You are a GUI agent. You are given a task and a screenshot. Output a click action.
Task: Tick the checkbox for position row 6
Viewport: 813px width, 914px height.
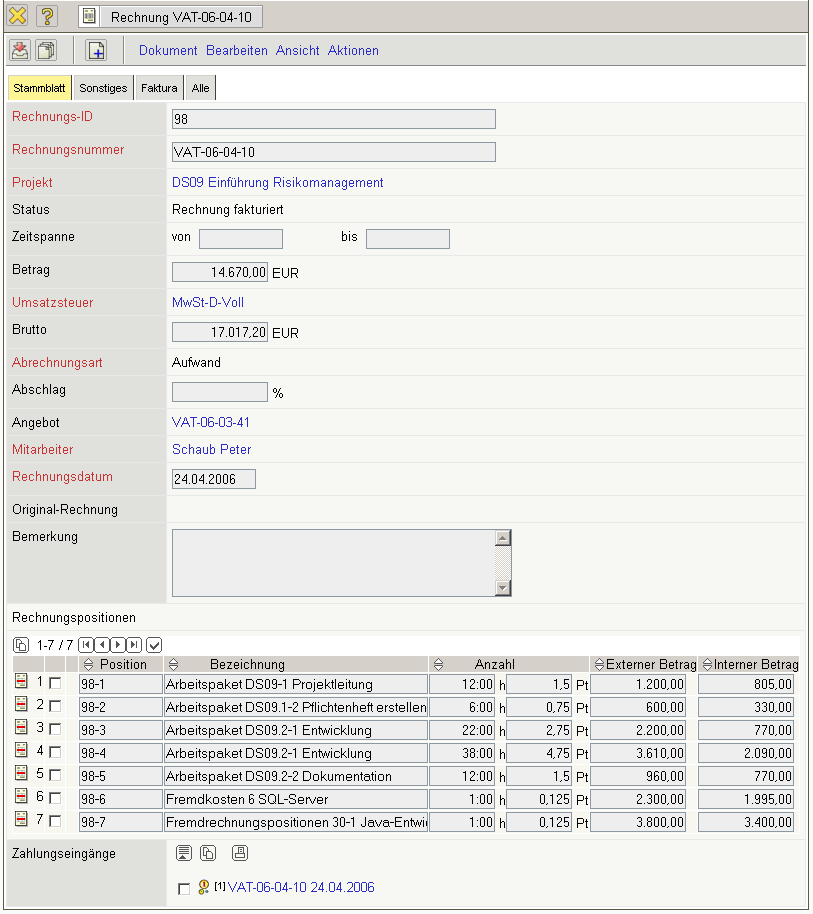point(55,798)
